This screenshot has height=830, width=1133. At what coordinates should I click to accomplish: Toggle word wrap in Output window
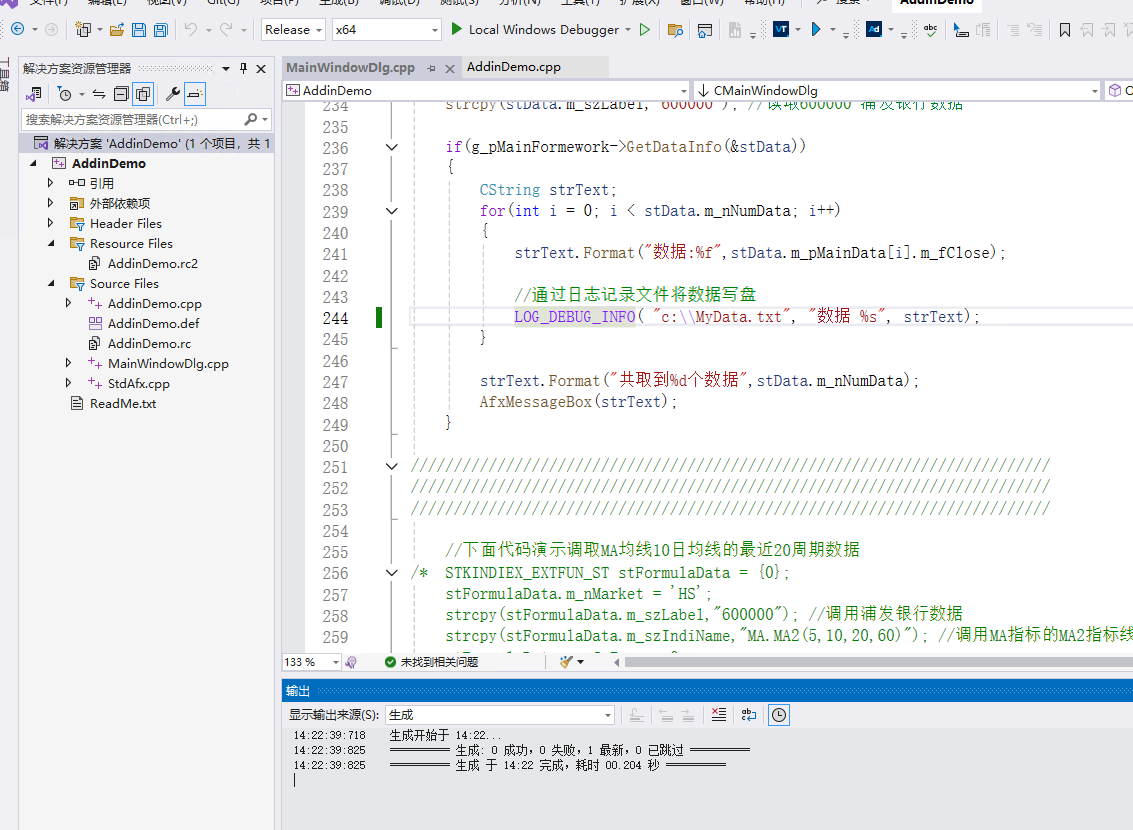(x=749, y=715)
